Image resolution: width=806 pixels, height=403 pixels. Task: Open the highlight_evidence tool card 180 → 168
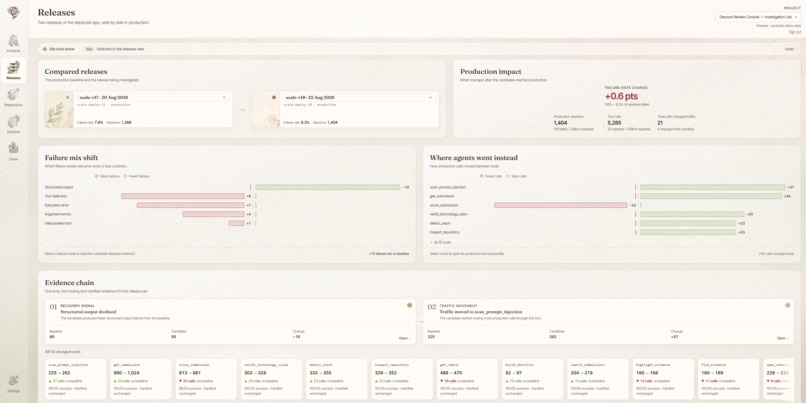[x=663, y=379]
